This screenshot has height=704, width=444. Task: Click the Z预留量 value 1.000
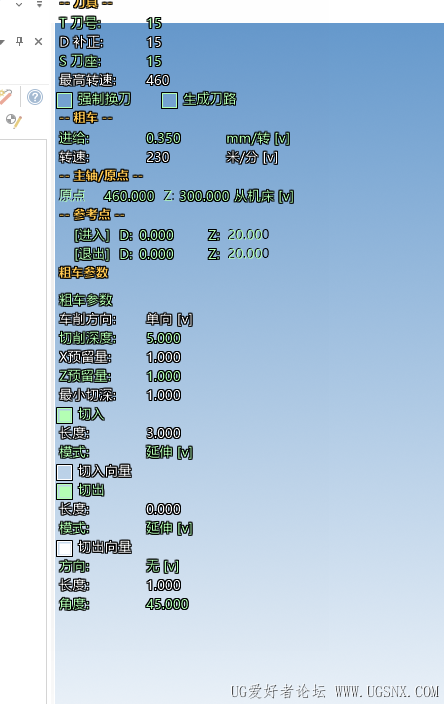(163, 376)
